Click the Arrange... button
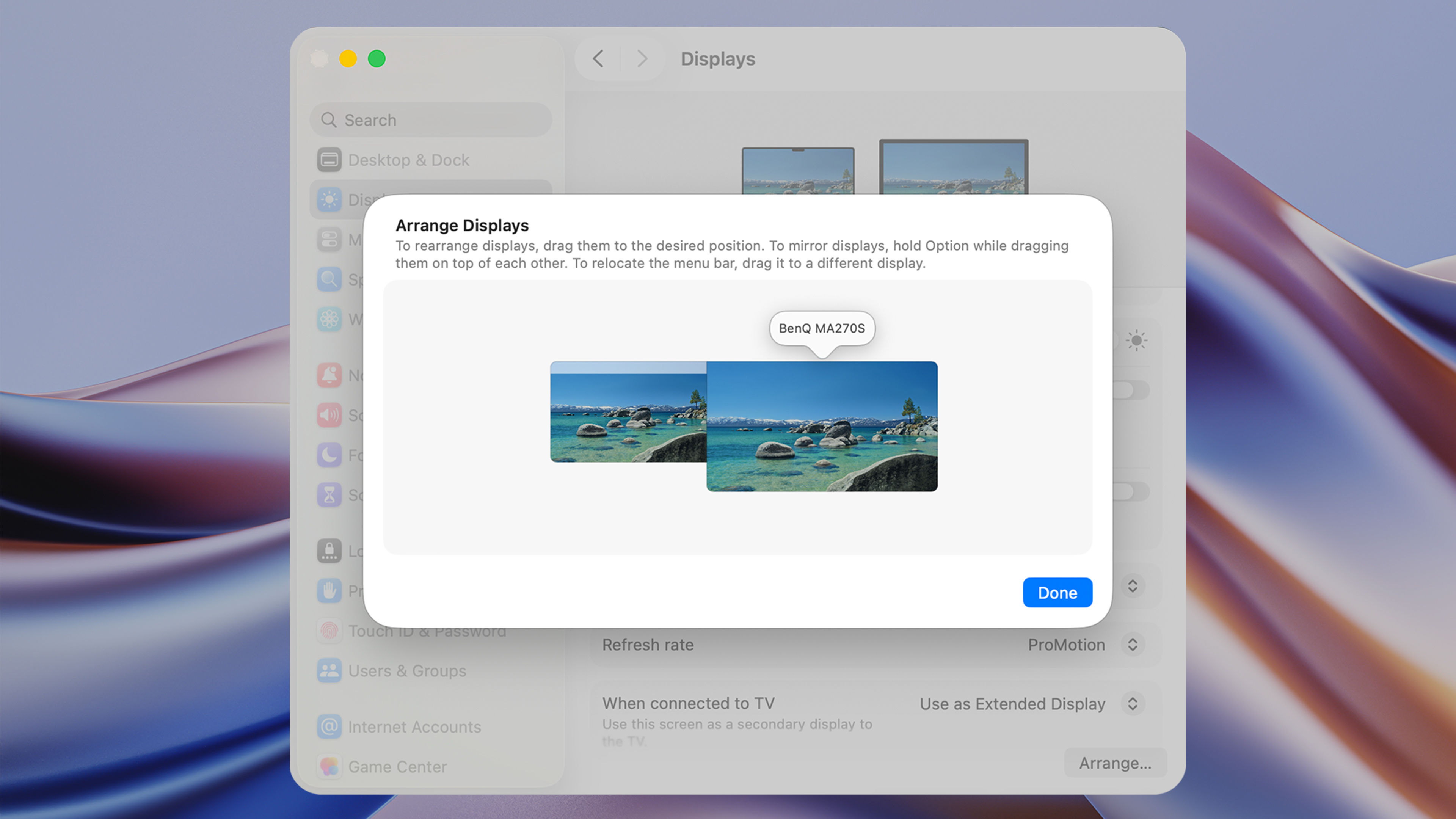 pos(1115,763)
